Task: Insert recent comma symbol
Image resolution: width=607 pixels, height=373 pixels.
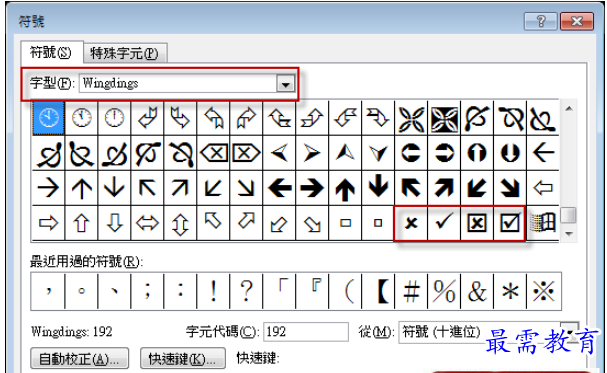Action: [48, 291]
